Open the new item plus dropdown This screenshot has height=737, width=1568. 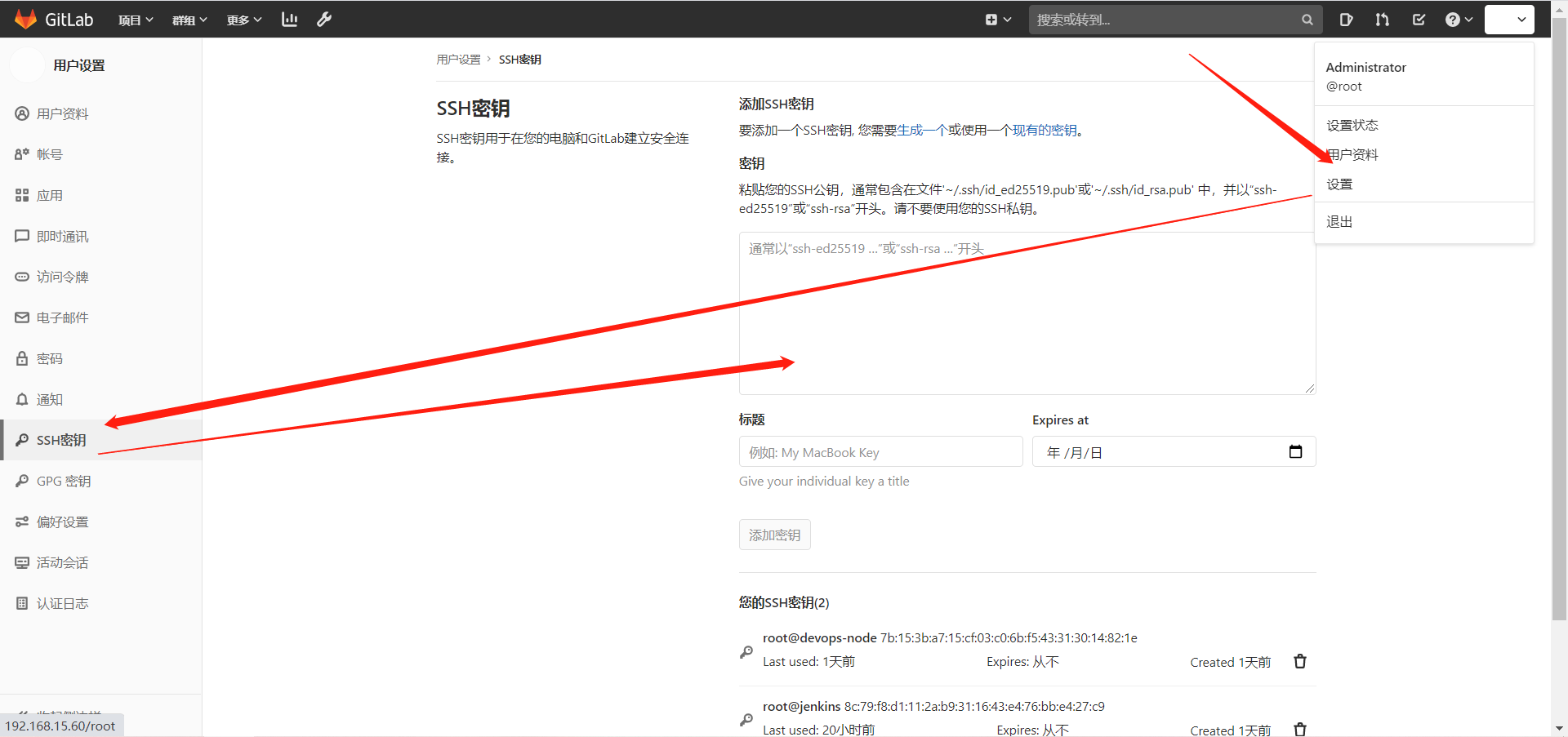pos(998,20)
